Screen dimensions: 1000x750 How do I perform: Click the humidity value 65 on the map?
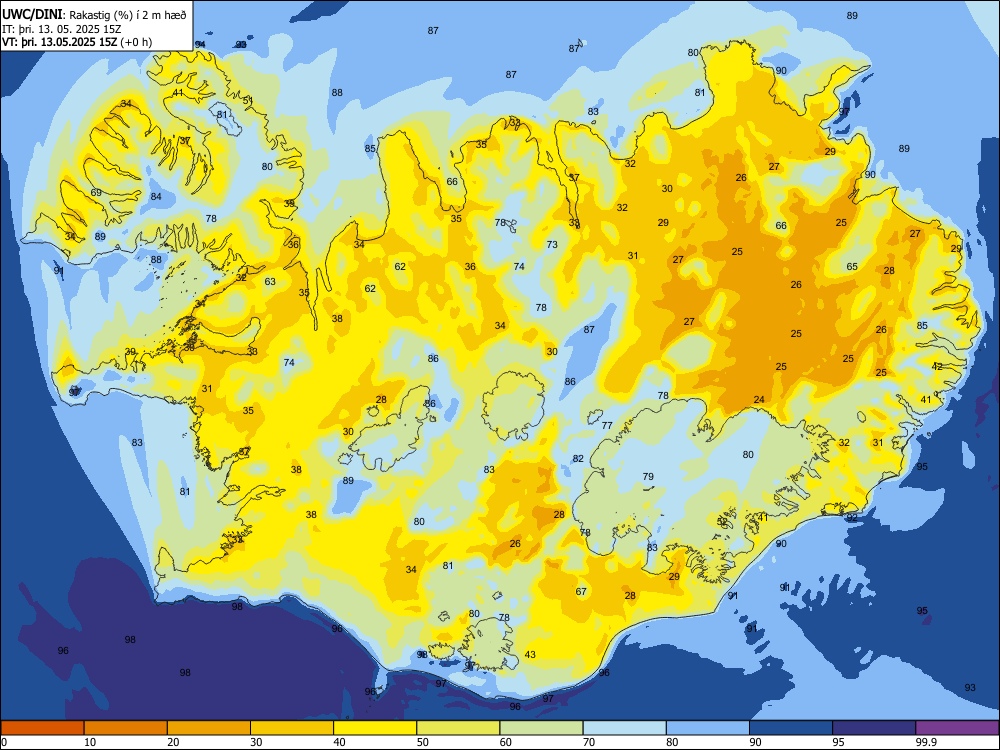(852, 267)
